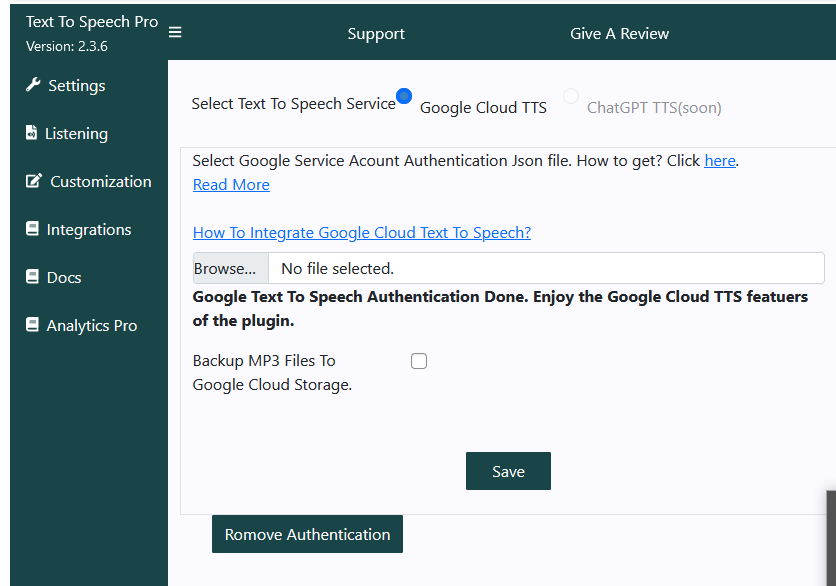Open the Read More link

pyautogui.click(x=231, y=184)
